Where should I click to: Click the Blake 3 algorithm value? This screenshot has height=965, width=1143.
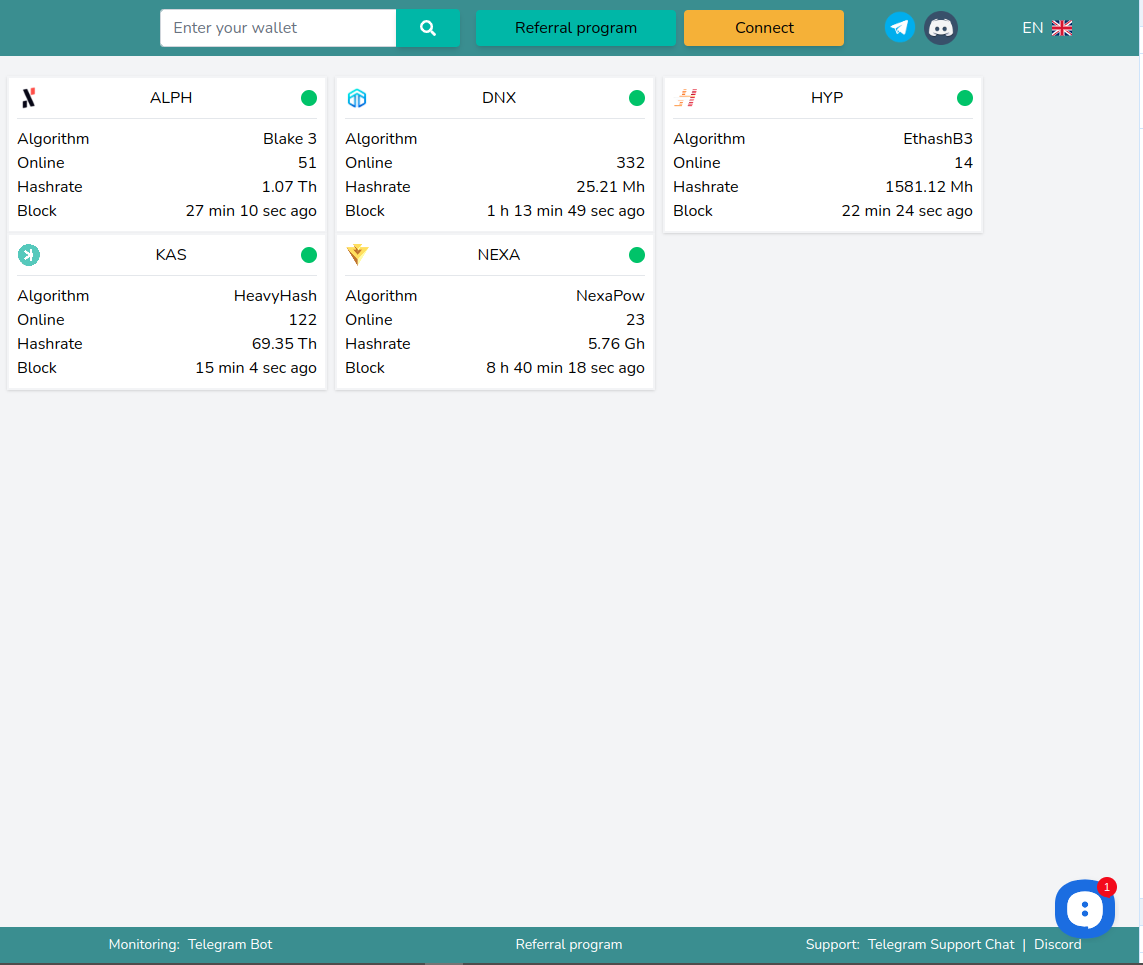(289, 138)
